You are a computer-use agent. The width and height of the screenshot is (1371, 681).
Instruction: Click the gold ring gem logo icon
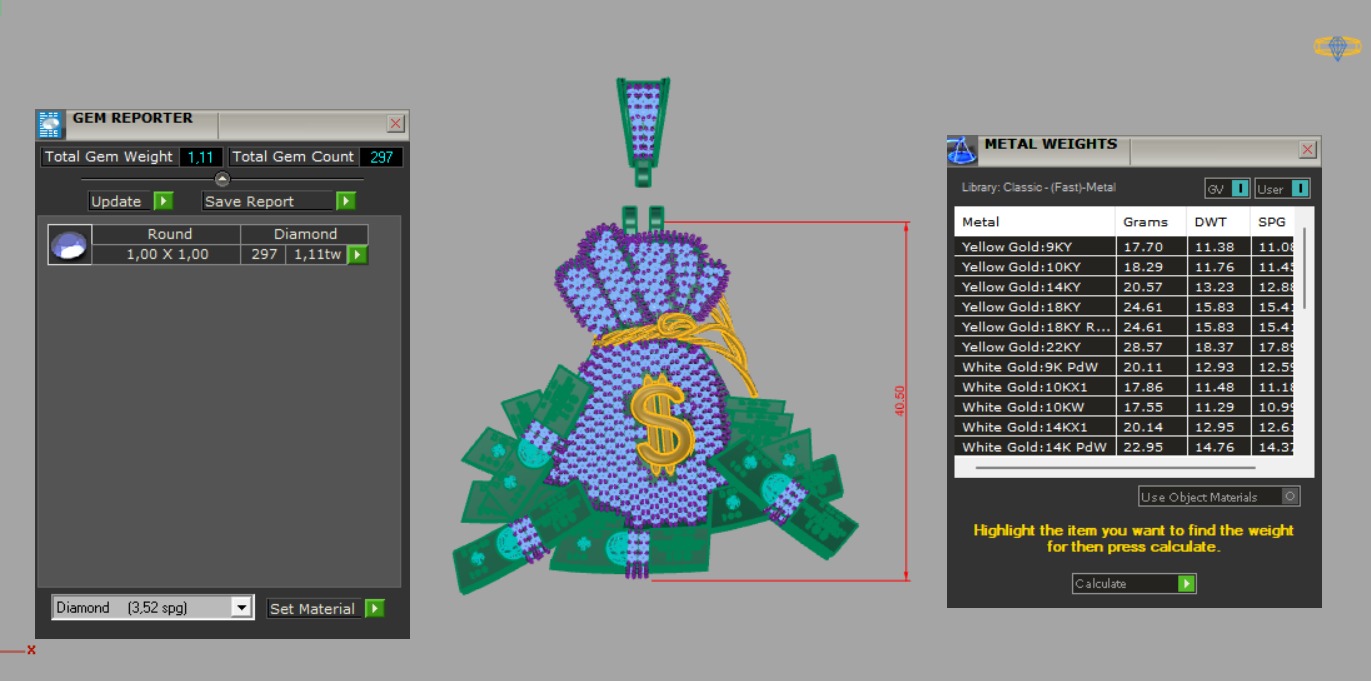click(1337, 47)
